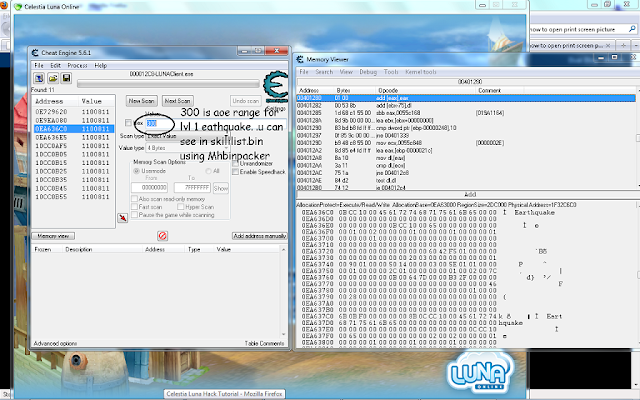Open the File menu in Cheat Engine

pyautogui.click(x=39, y=65)
